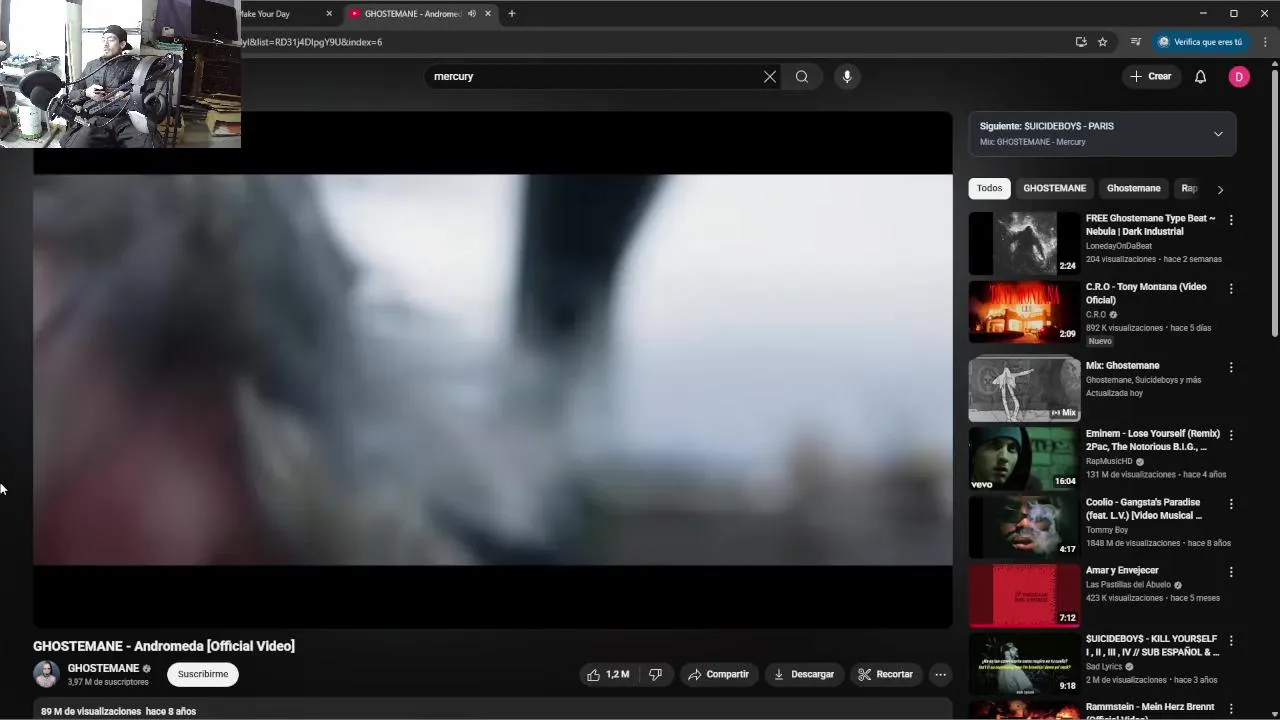Open options for Mix: Ghostemane

coord(1231,367)
